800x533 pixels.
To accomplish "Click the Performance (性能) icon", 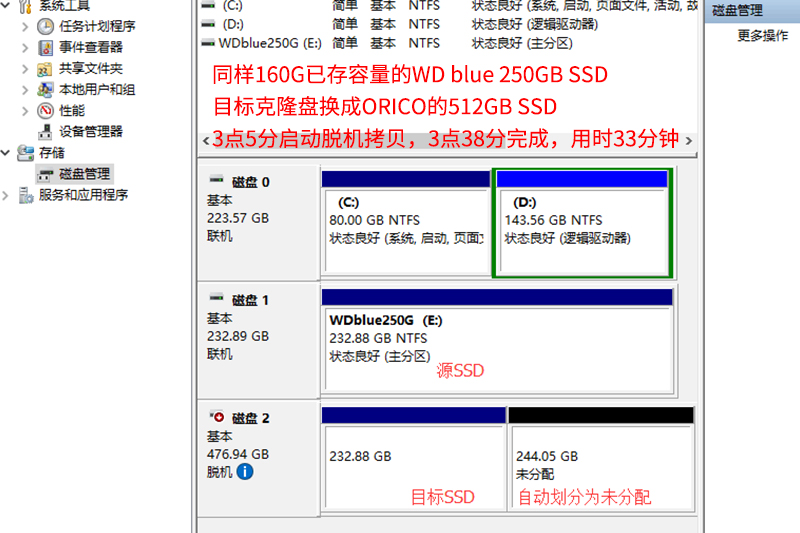I will tap(45, 111).
